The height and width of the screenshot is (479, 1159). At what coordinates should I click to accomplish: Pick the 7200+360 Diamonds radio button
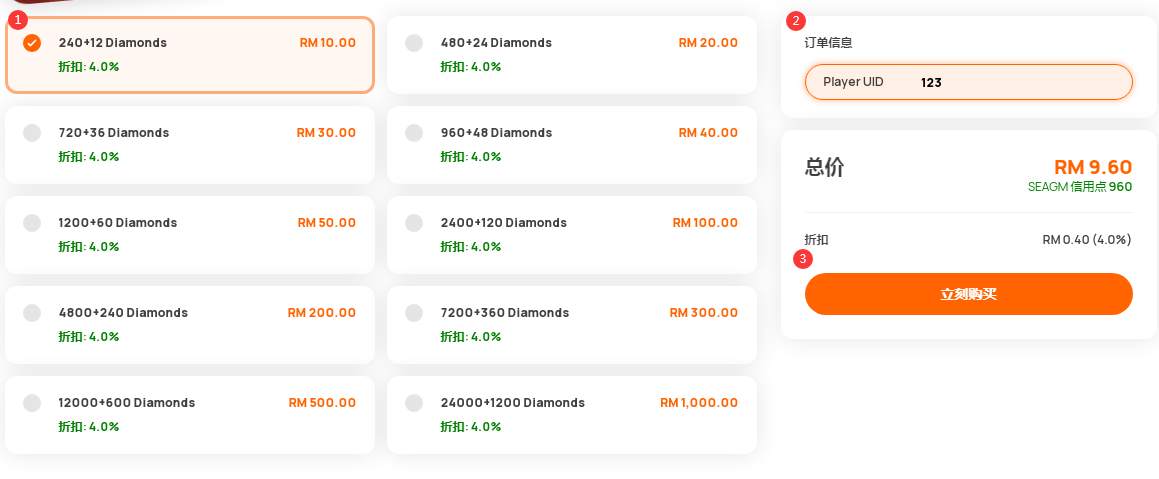[x=414, y=313]
